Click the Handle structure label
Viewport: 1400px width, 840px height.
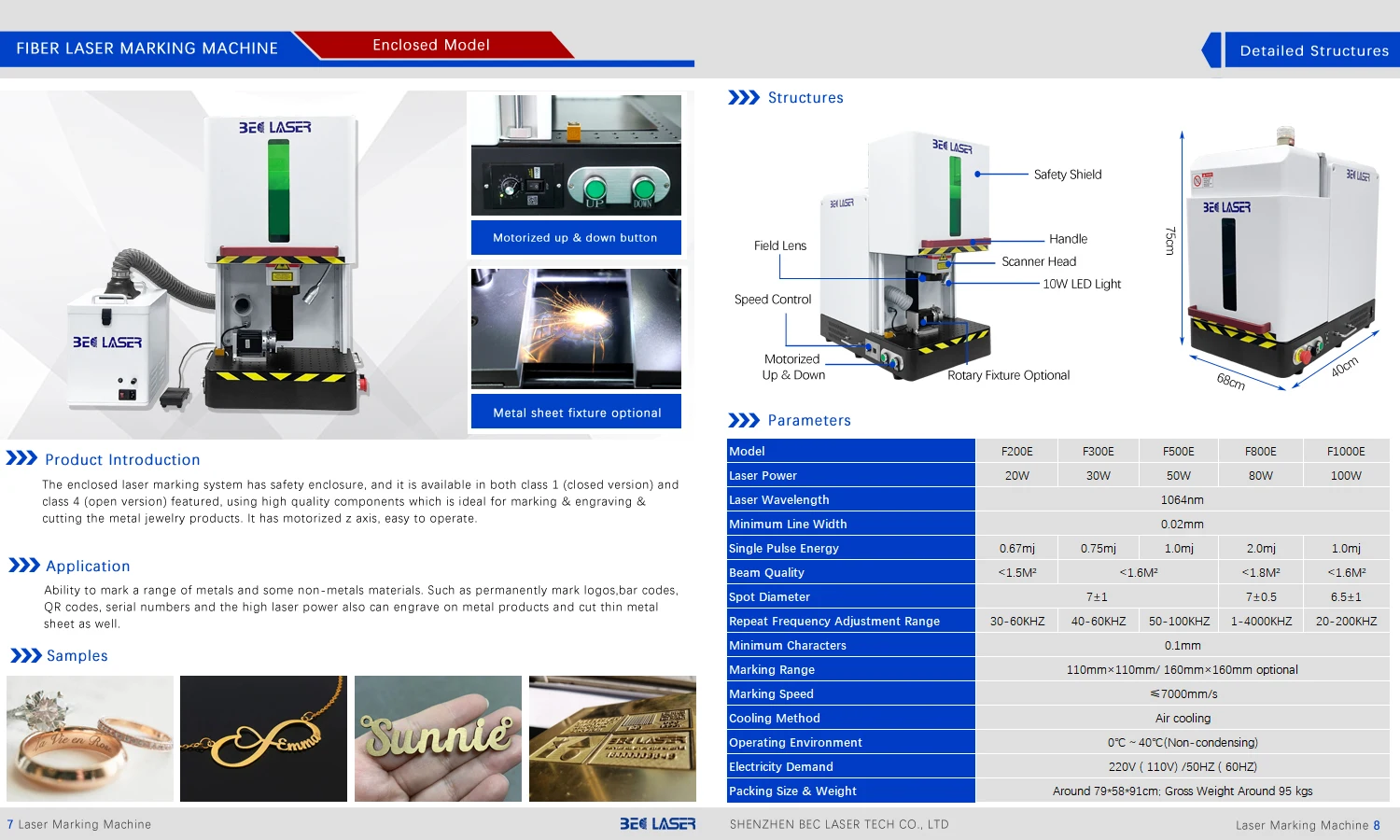[1068, 239]
